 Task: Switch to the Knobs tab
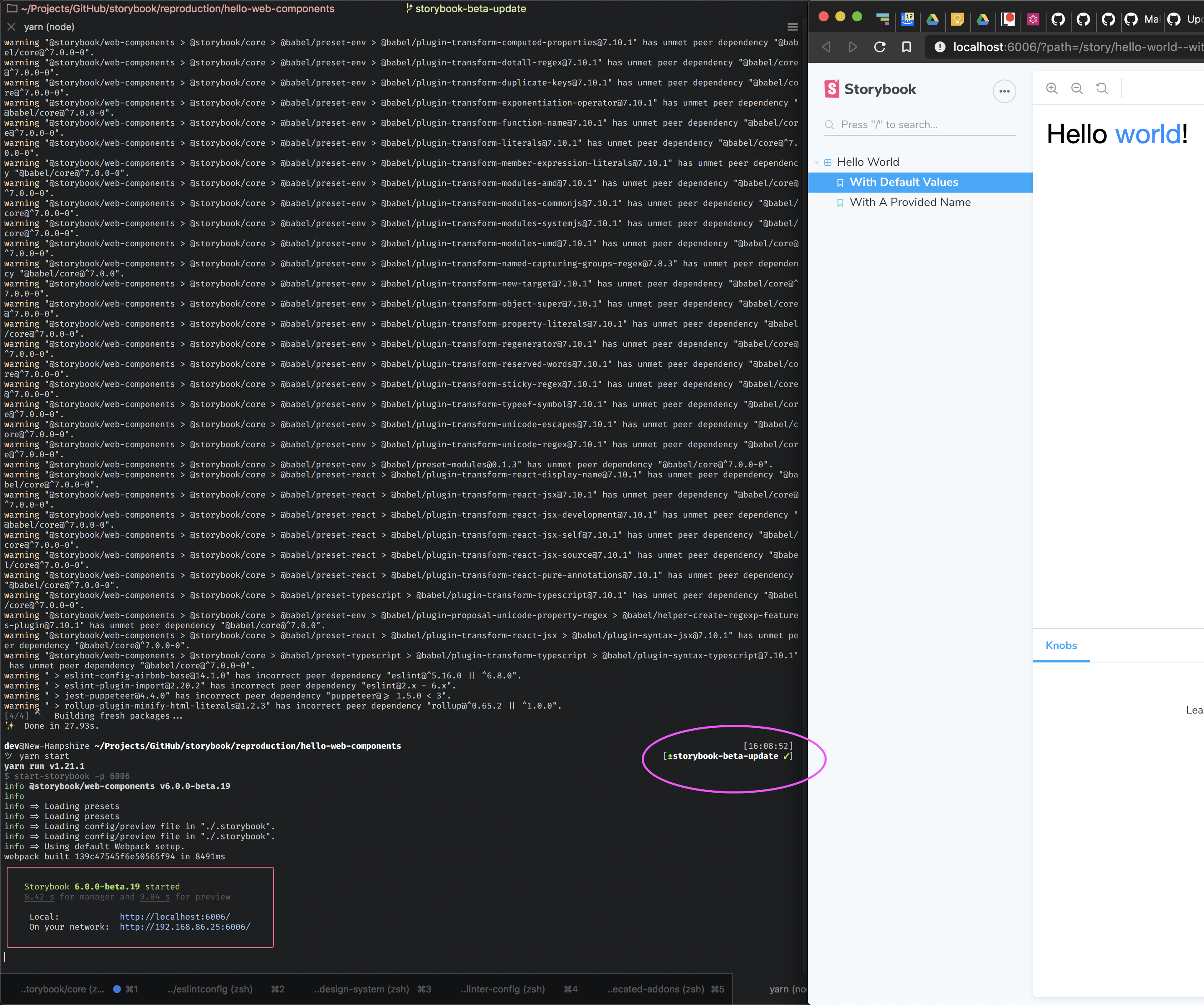pos(1061,645)
